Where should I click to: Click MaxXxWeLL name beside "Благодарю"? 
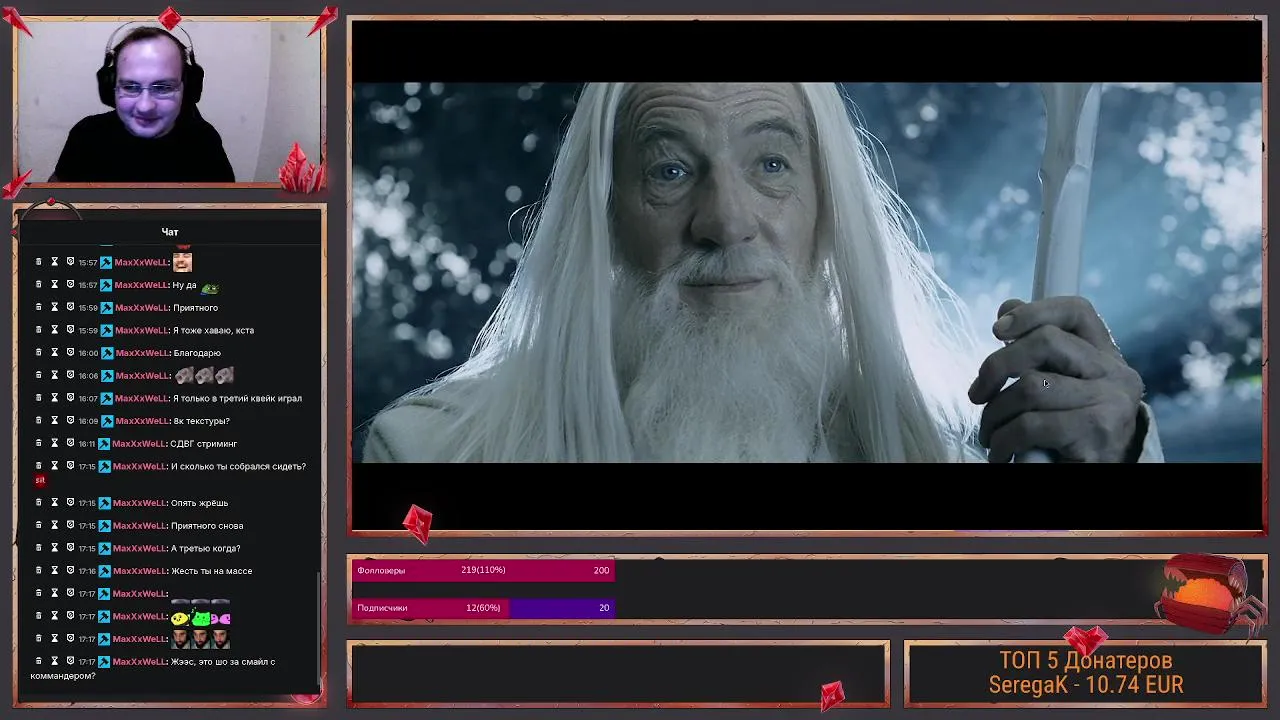[142, 353]
